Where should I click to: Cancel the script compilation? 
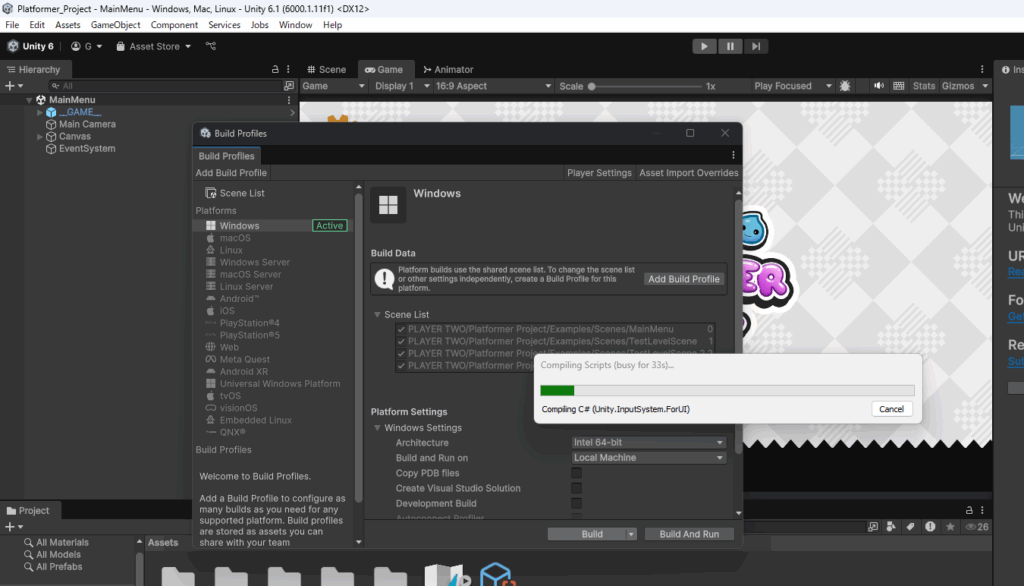891,409
